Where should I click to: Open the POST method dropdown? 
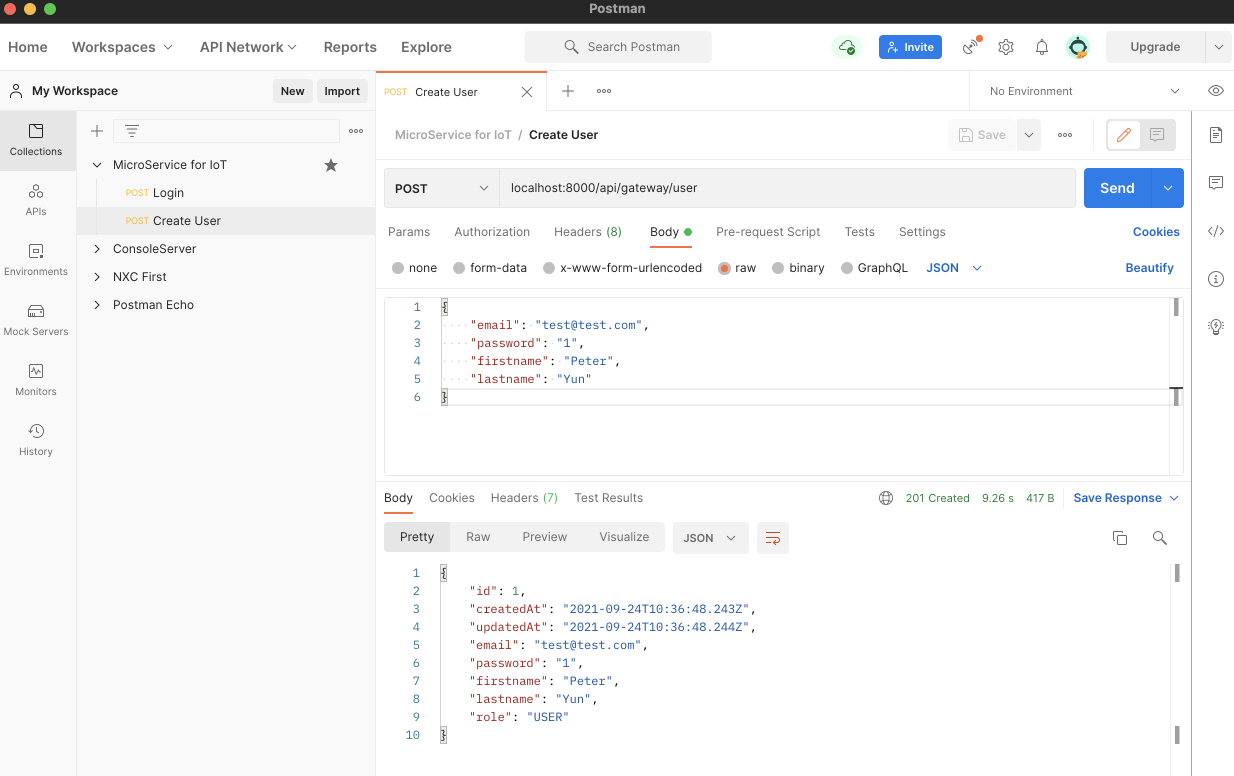(x=441, y=188)
